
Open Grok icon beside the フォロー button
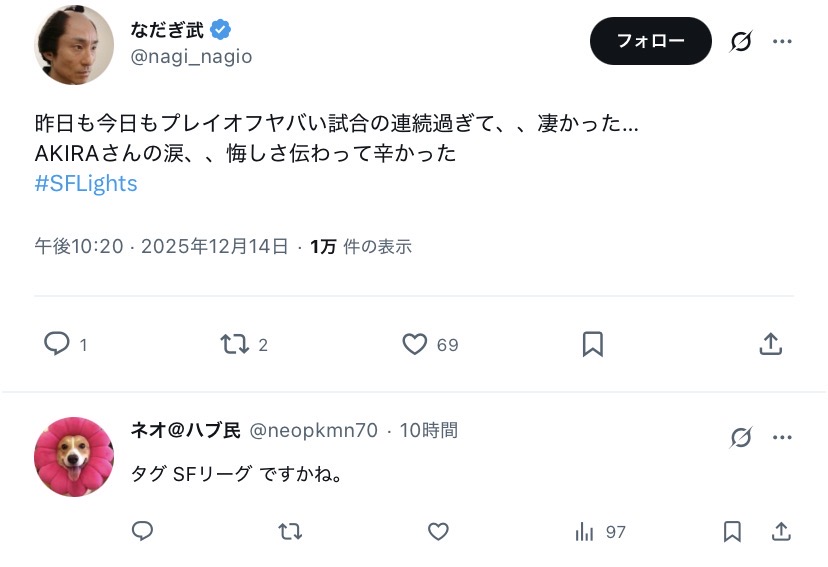(x=741, y=41)
